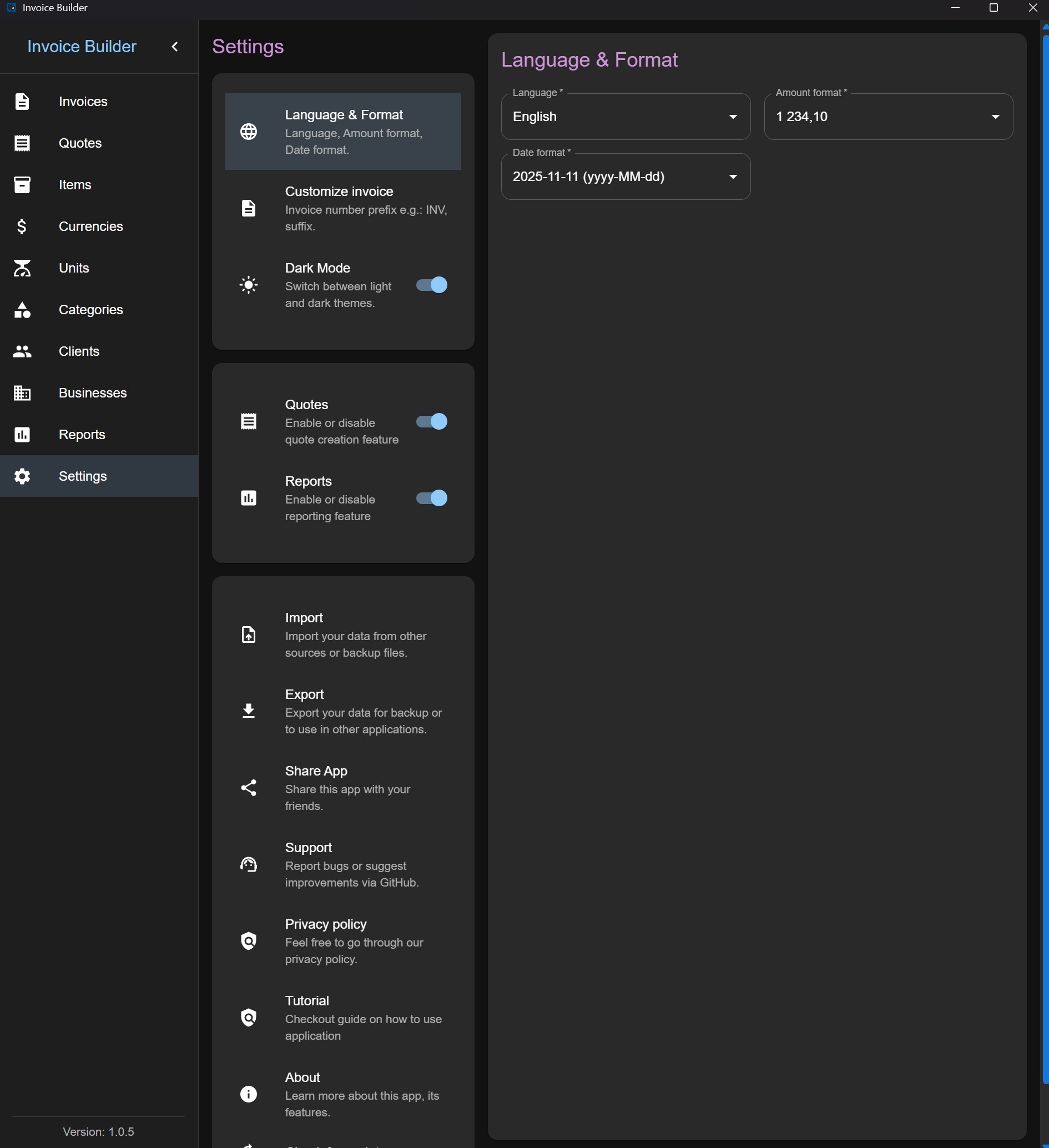Click the Clients people icon
Screen dimensions: 1049x1148
(22, 351)
